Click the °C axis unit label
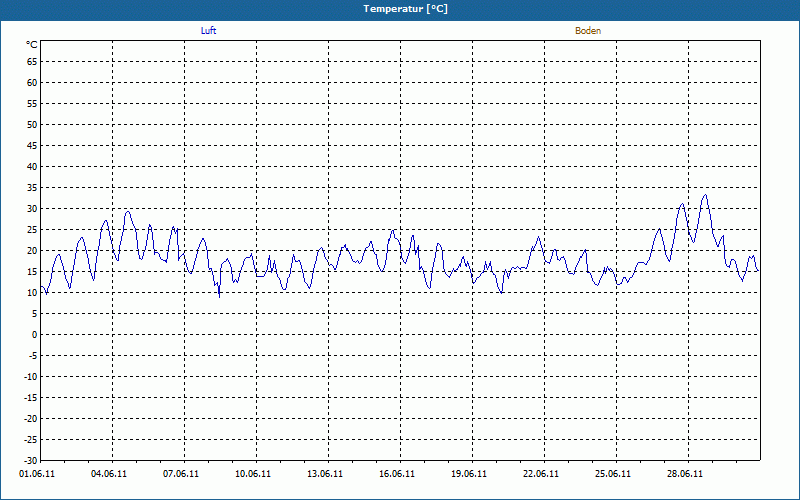Image resolution: width=800 pixels, height=500 pixels. click(32, 45)
